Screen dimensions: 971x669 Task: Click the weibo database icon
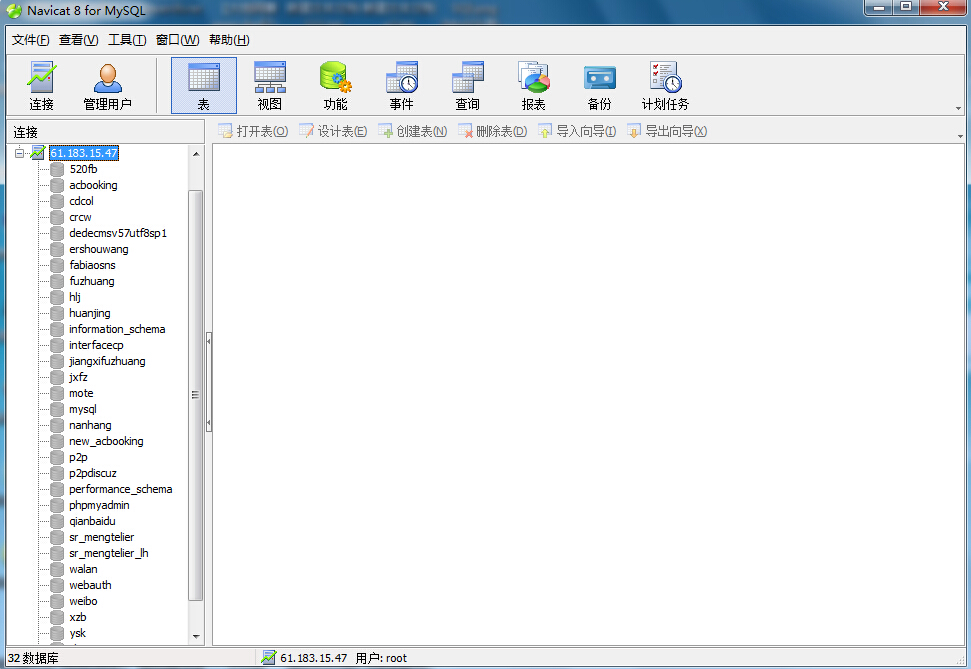(57, 601)
